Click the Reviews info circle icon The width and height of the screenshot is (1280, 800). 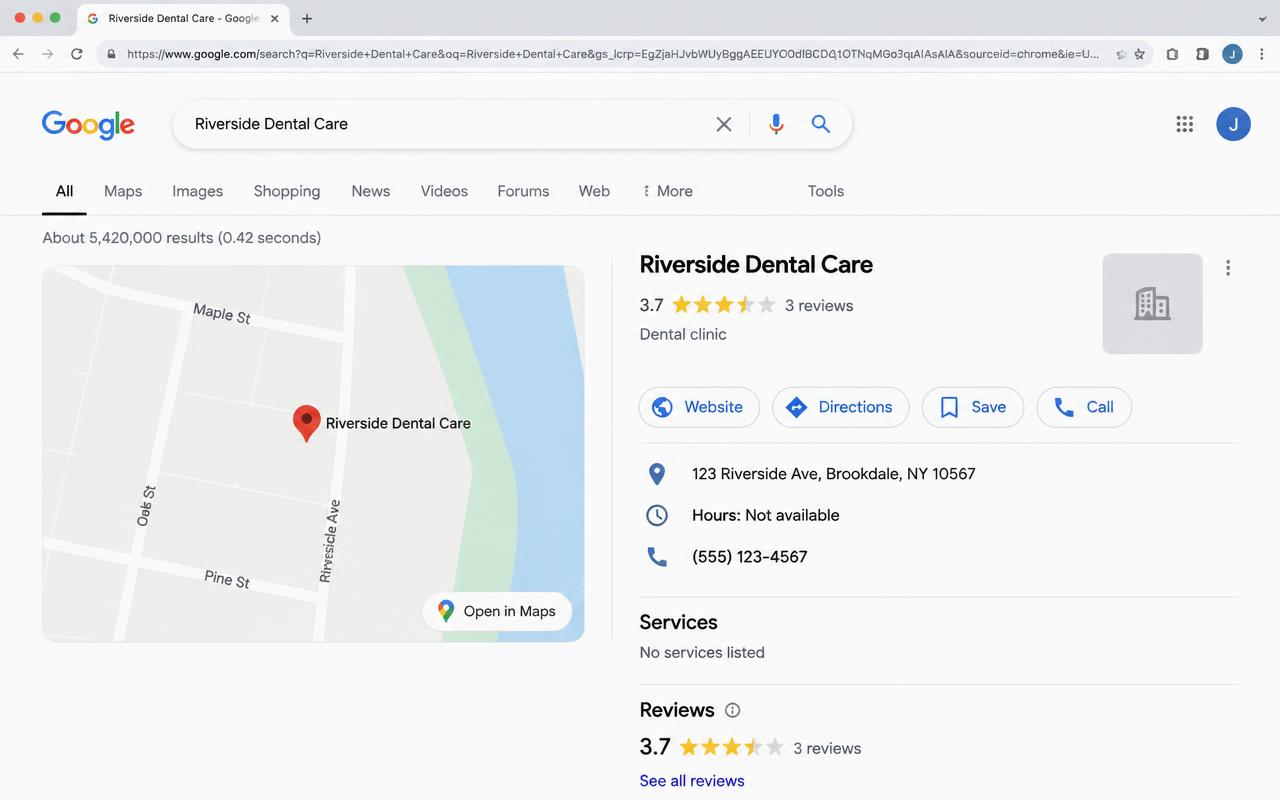(x=732, y=711)
